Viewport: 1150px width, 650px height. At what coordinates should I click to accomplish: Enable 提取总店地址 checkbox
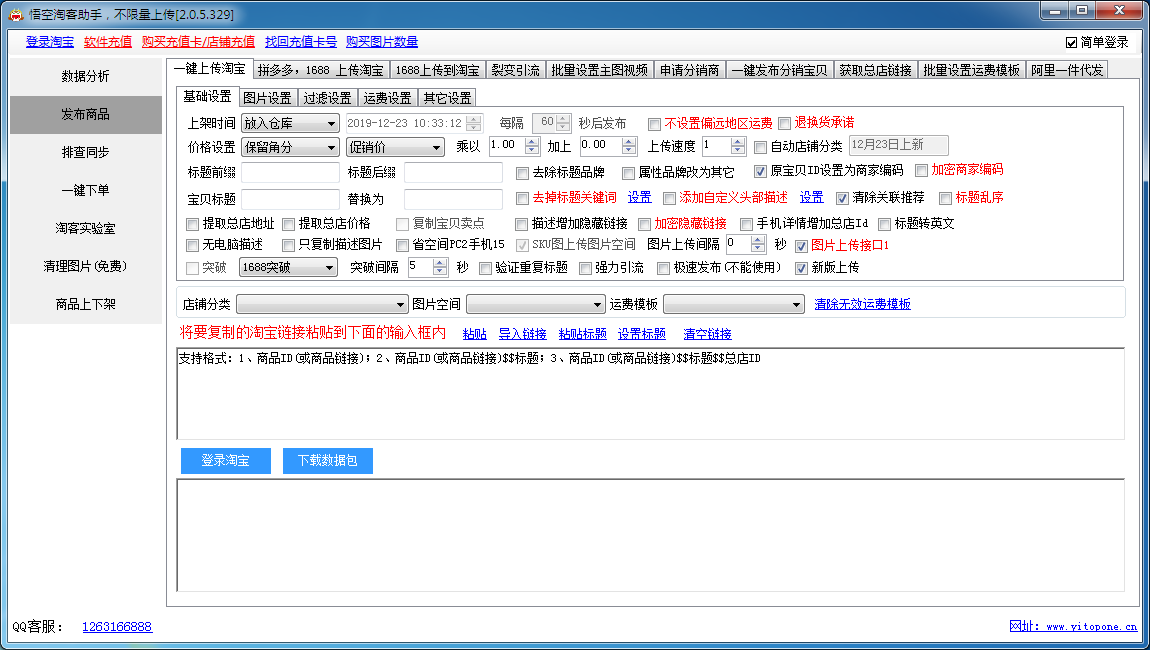point(192,224)
